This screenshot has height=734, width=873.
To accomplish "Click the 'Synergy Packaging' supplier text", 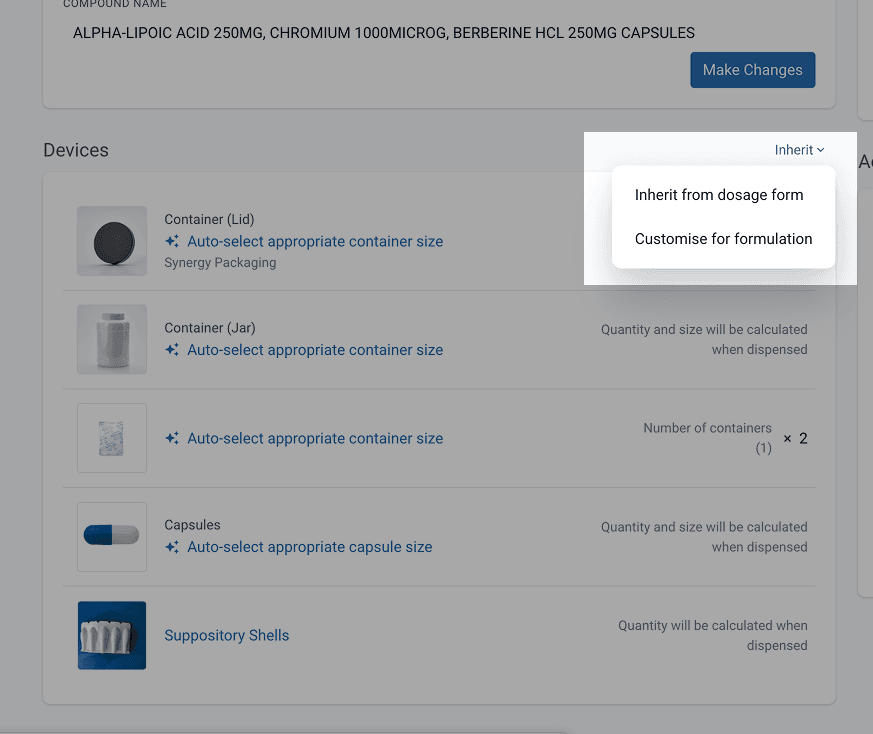I will pos(220,262).
